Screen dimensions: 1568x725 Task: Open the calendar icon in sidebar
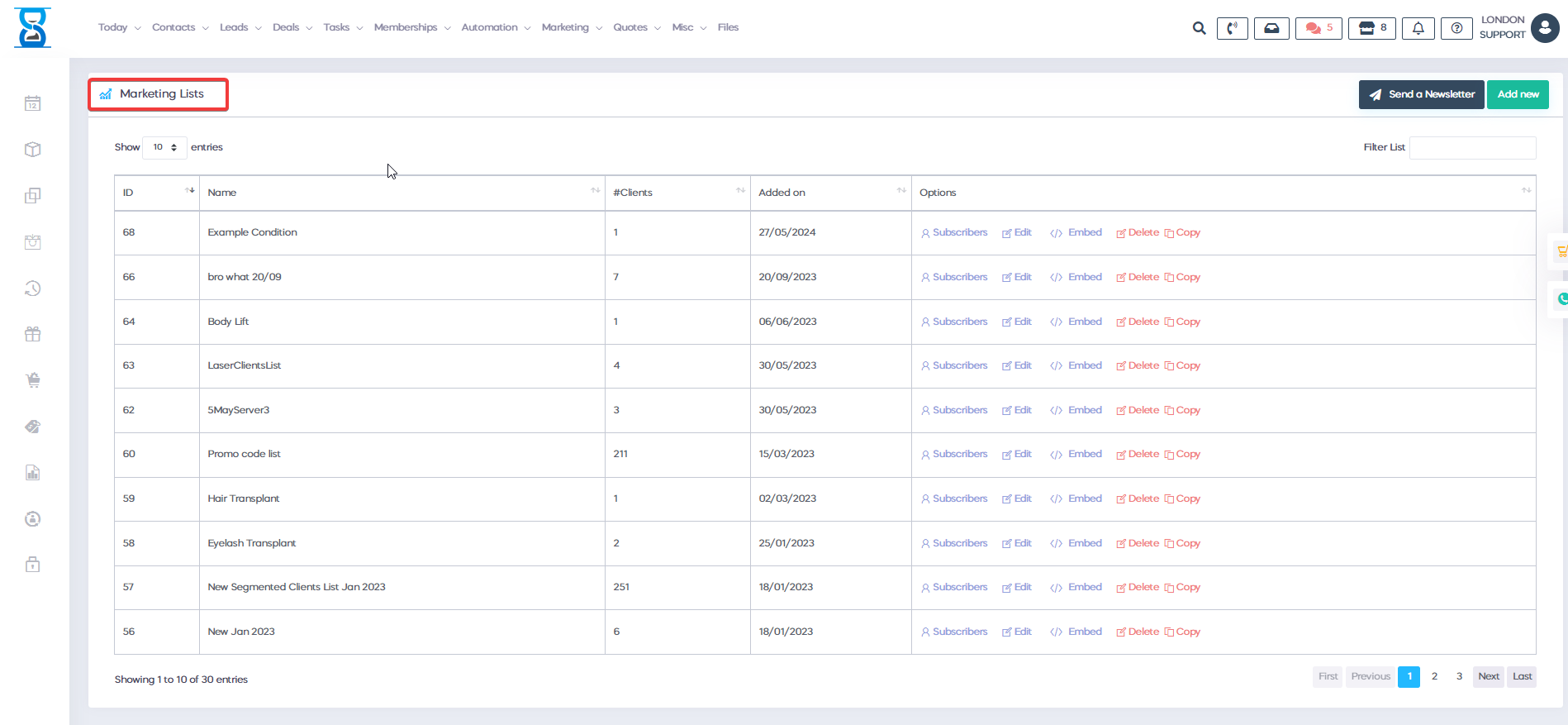(33, 103)
